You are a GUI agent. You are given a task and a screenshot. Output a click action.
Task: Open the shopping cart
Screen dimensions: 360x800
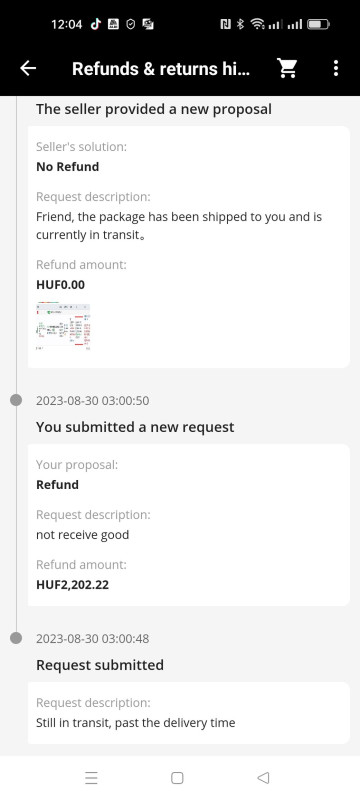coord(287,68)
